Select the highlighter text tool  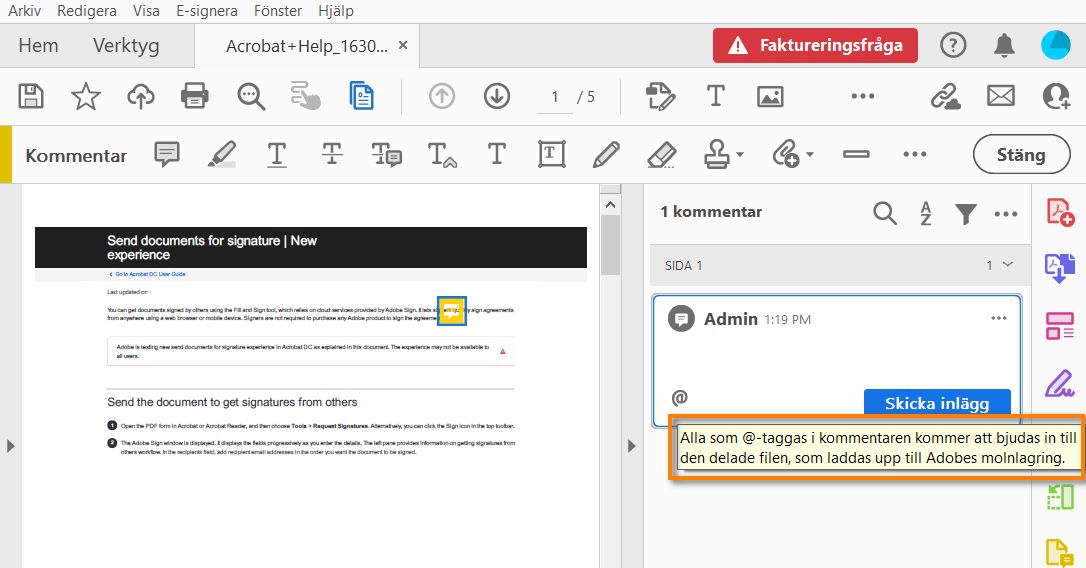point(222,154)
